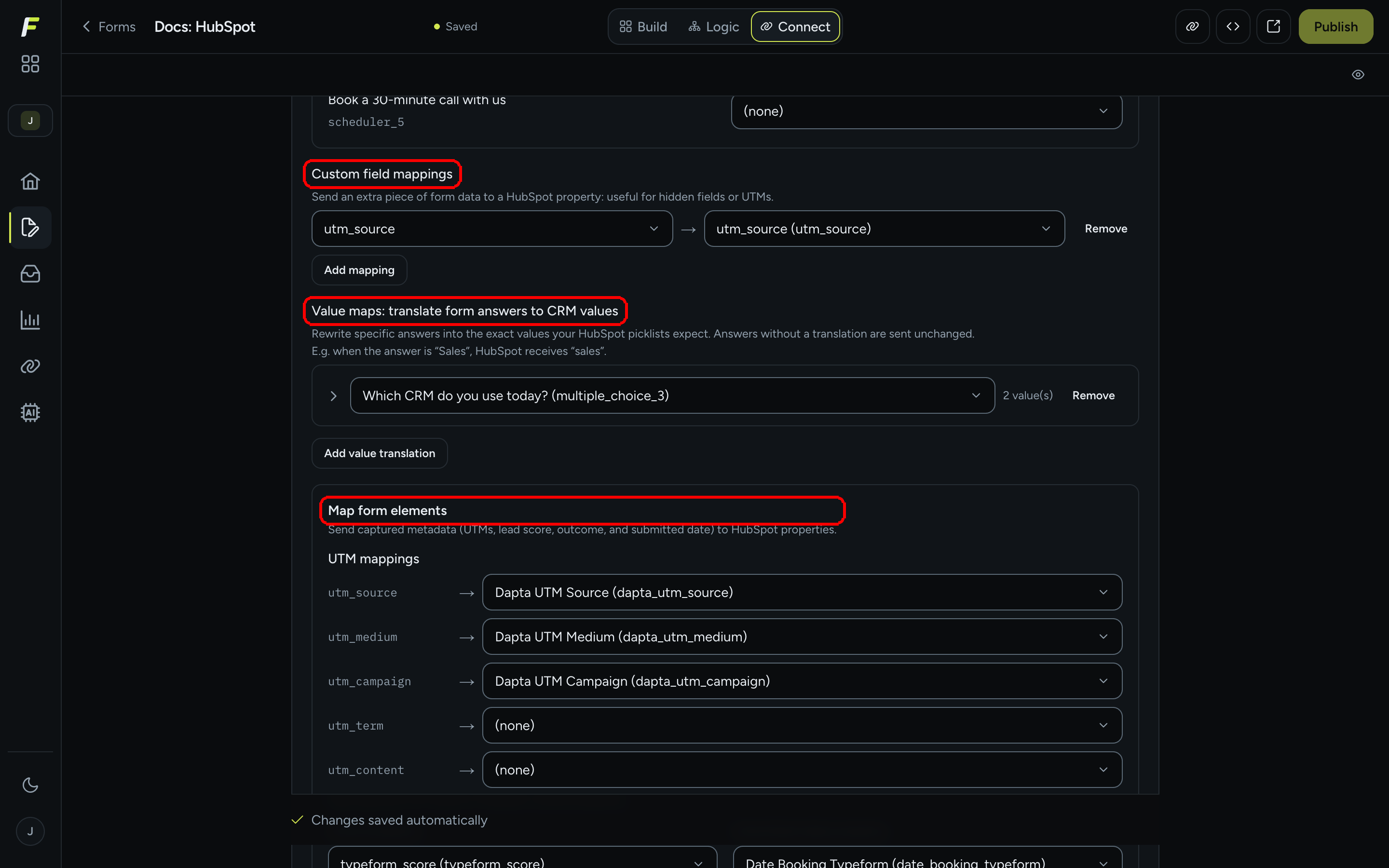The width and height of the screenshot is (1389, 868).
Task: Open the AI chip icon in sidebar
Action: tap(30, 412)
